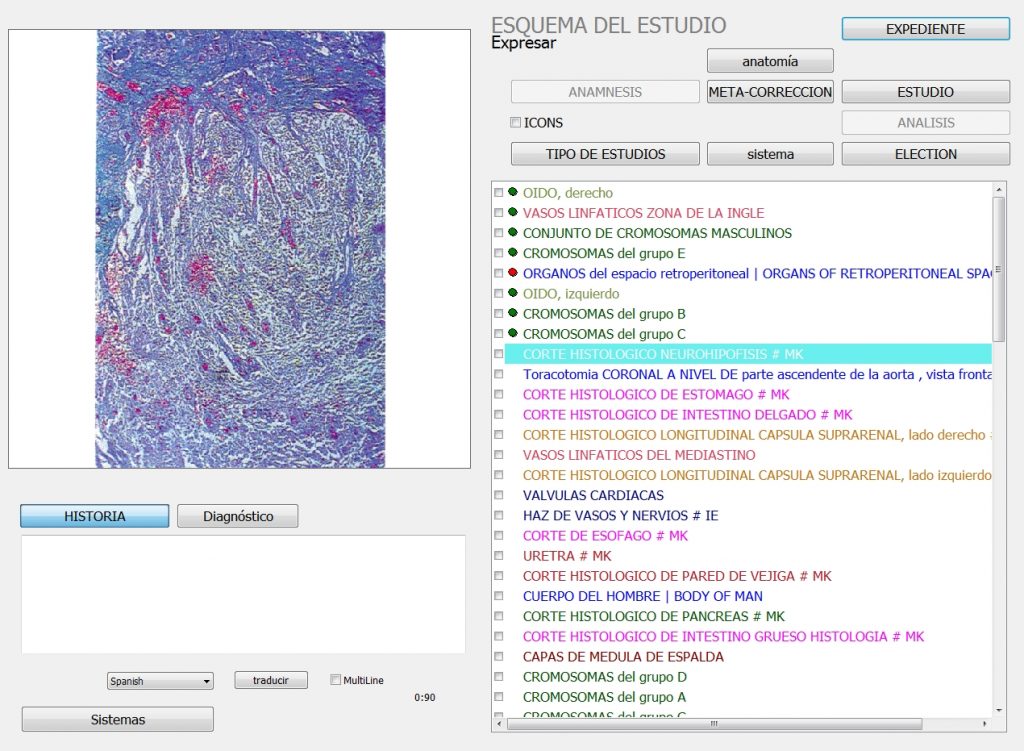Click the green dot beside OIDO, derecho
The width and height of the screenshot is (1024, 751).
(513, 192)
